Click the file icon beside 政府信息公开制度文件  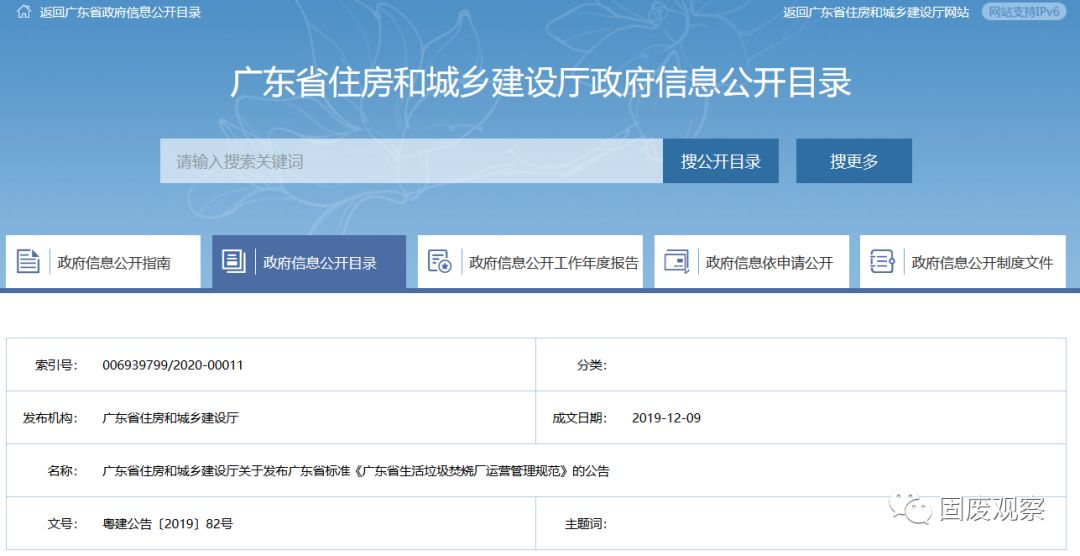point(882,262)
